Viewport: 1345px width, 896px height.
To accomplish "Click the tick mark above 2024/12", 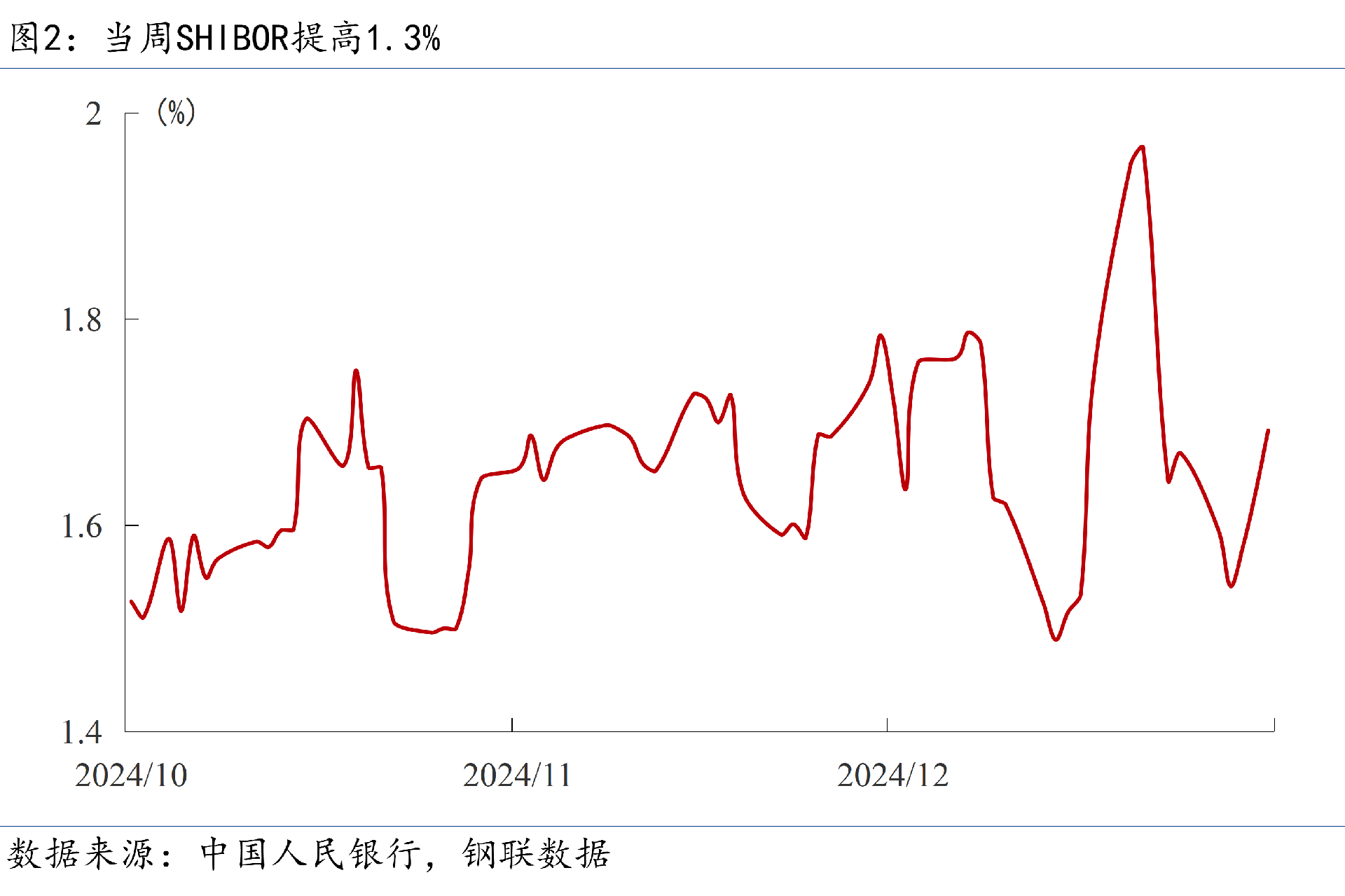I will click(x=887, y=724).
